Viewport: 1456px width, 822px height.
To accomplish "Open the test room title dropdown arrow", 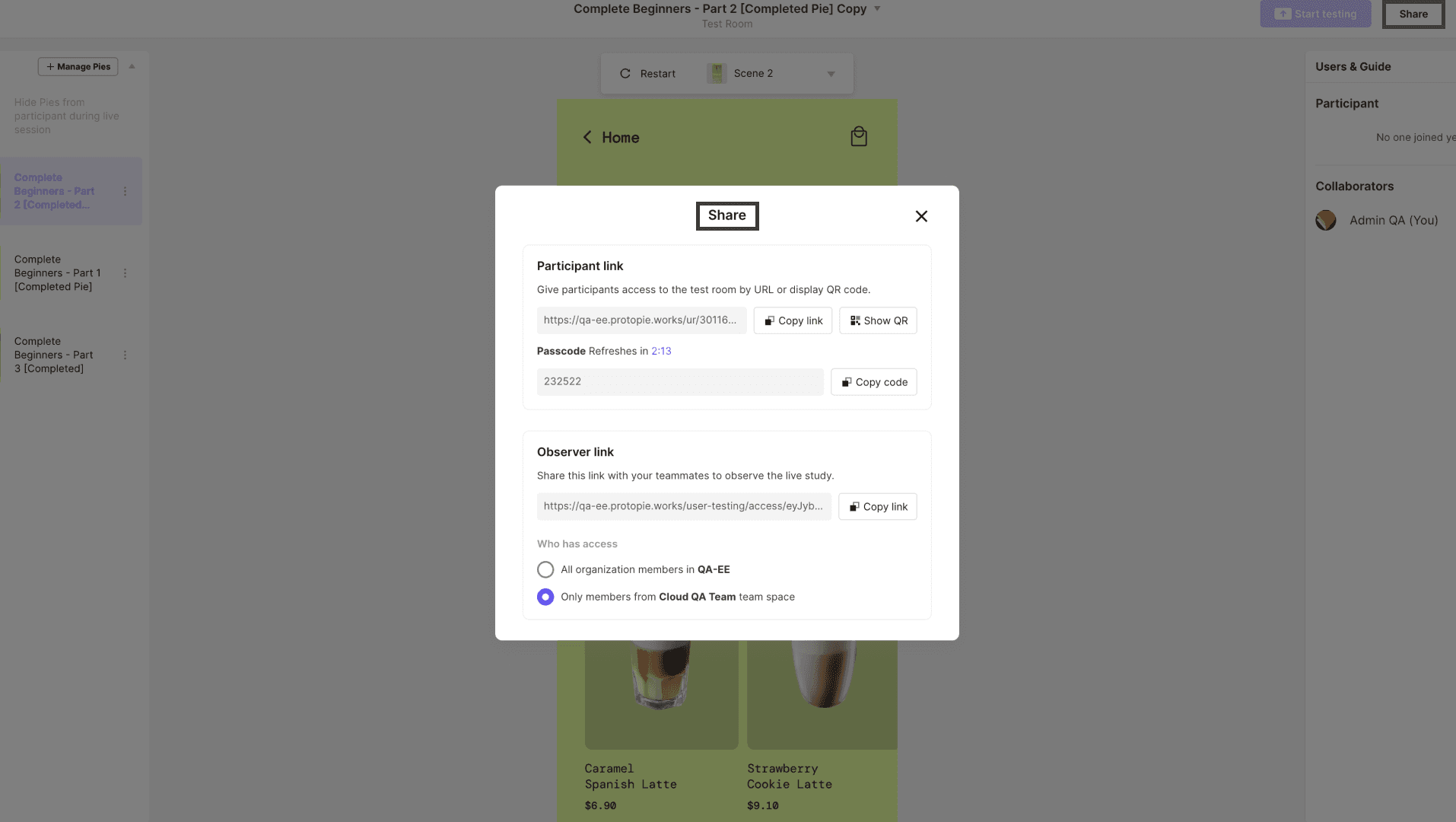I will click(x=877, y=9).
